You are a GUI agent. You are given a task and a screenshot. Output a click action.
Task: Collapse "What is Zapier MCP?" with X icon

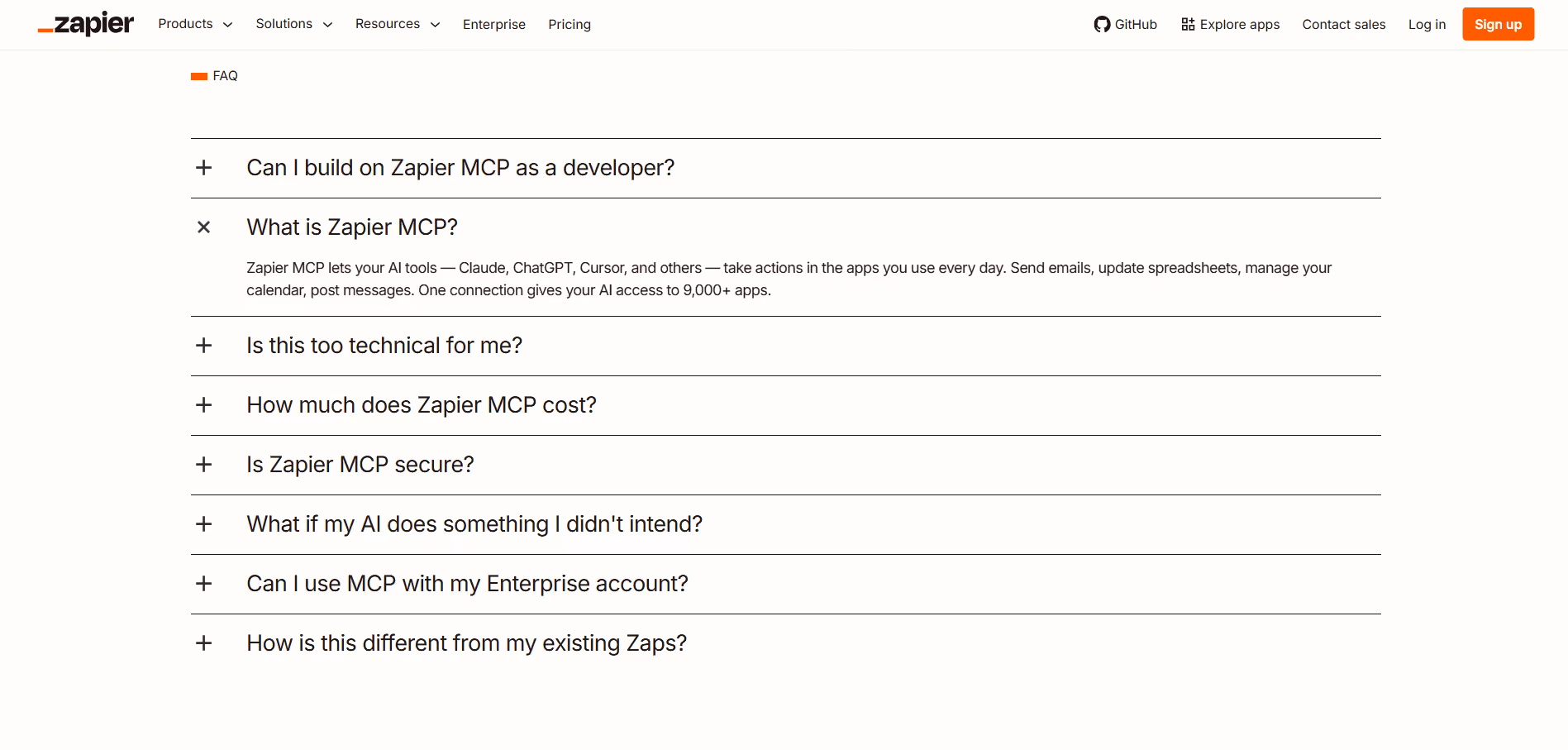click(204, 227)
